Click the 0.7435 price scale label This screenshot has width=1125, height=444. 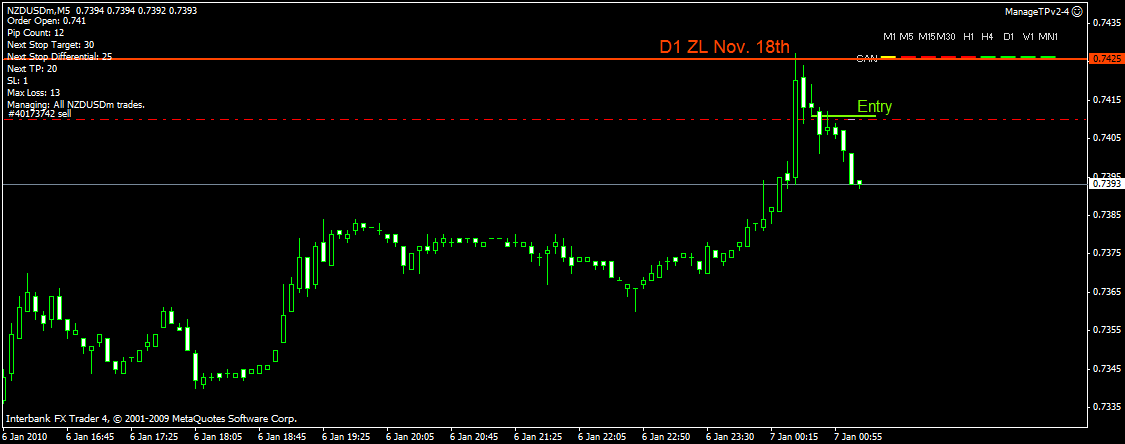tap(1106, 22)
